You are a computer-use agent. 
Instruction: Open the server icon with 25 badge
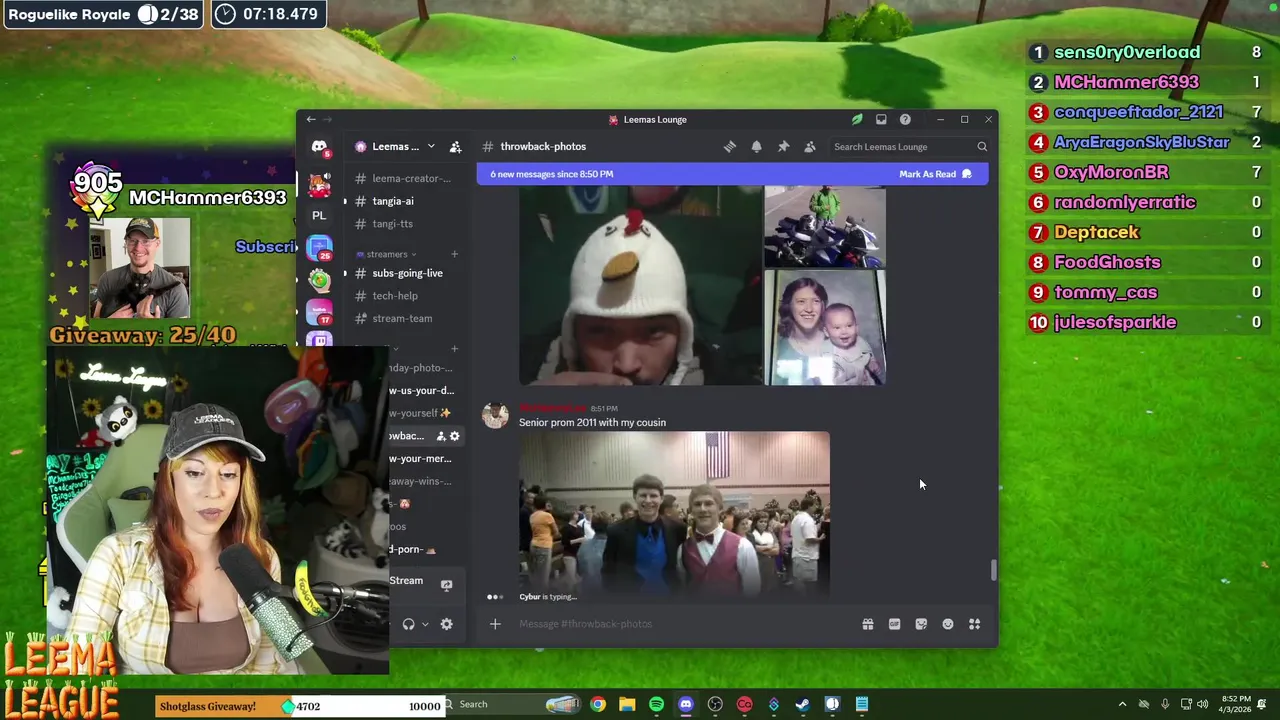[319, 249]
